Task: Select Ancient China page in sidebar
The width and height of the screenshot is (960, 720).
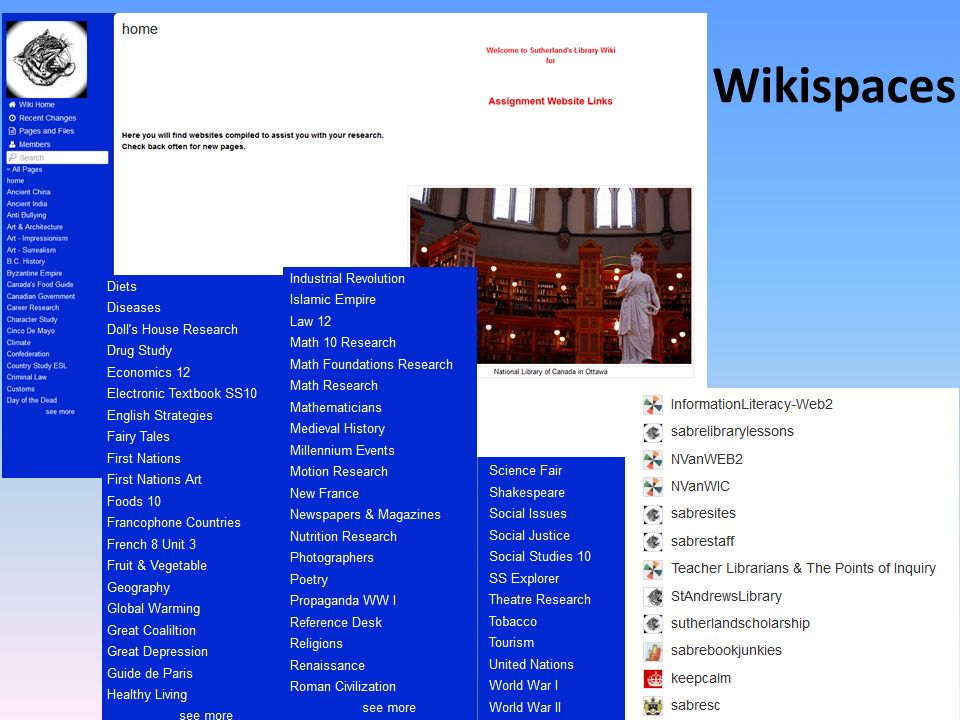Action: (x=28, y=192)
